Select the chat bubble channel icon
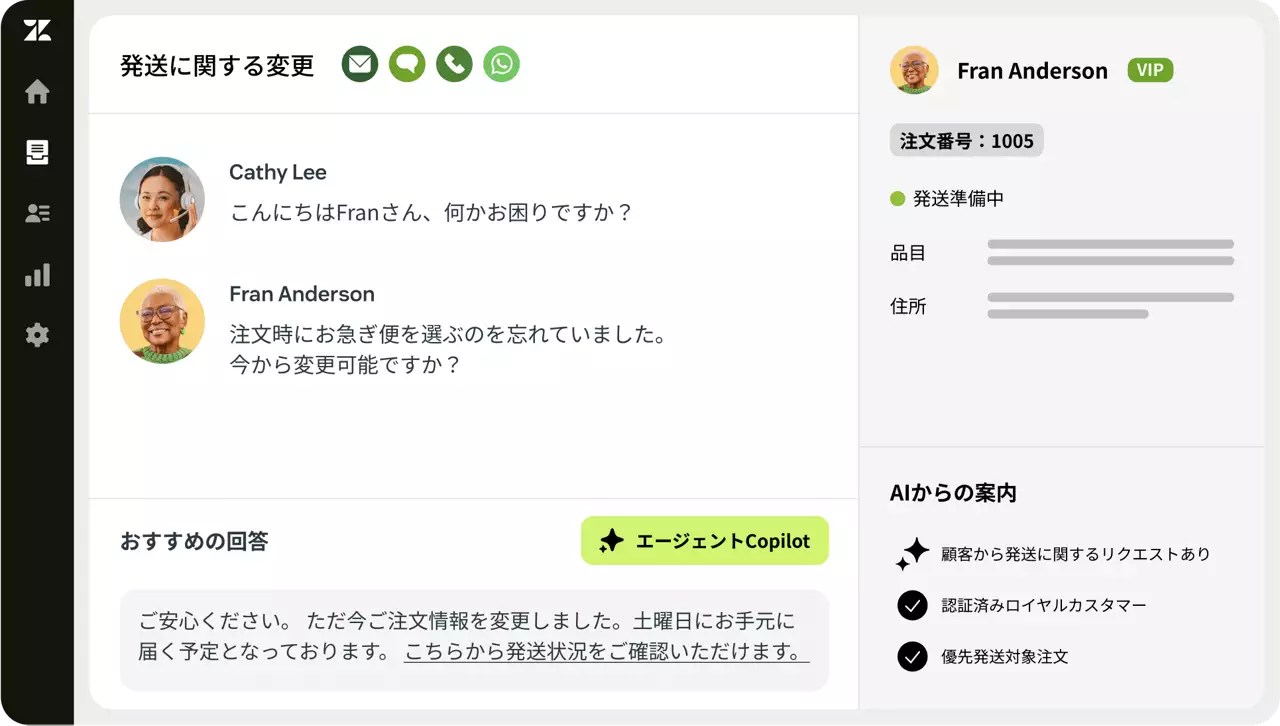 (x=407, y=65)
